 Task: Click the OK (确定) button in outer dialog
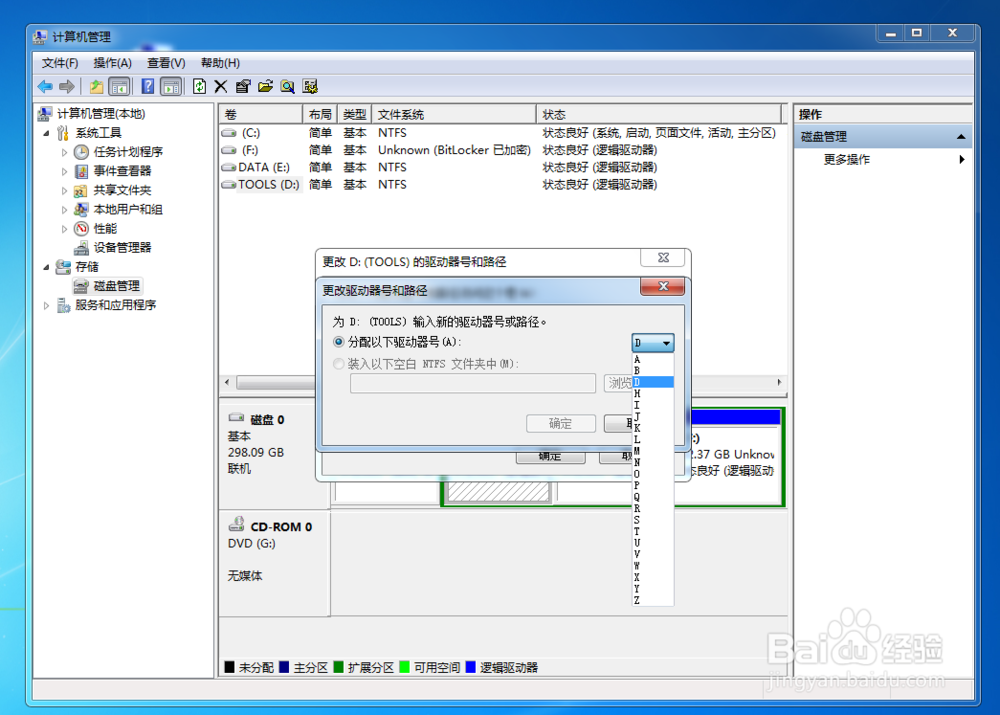550,457
